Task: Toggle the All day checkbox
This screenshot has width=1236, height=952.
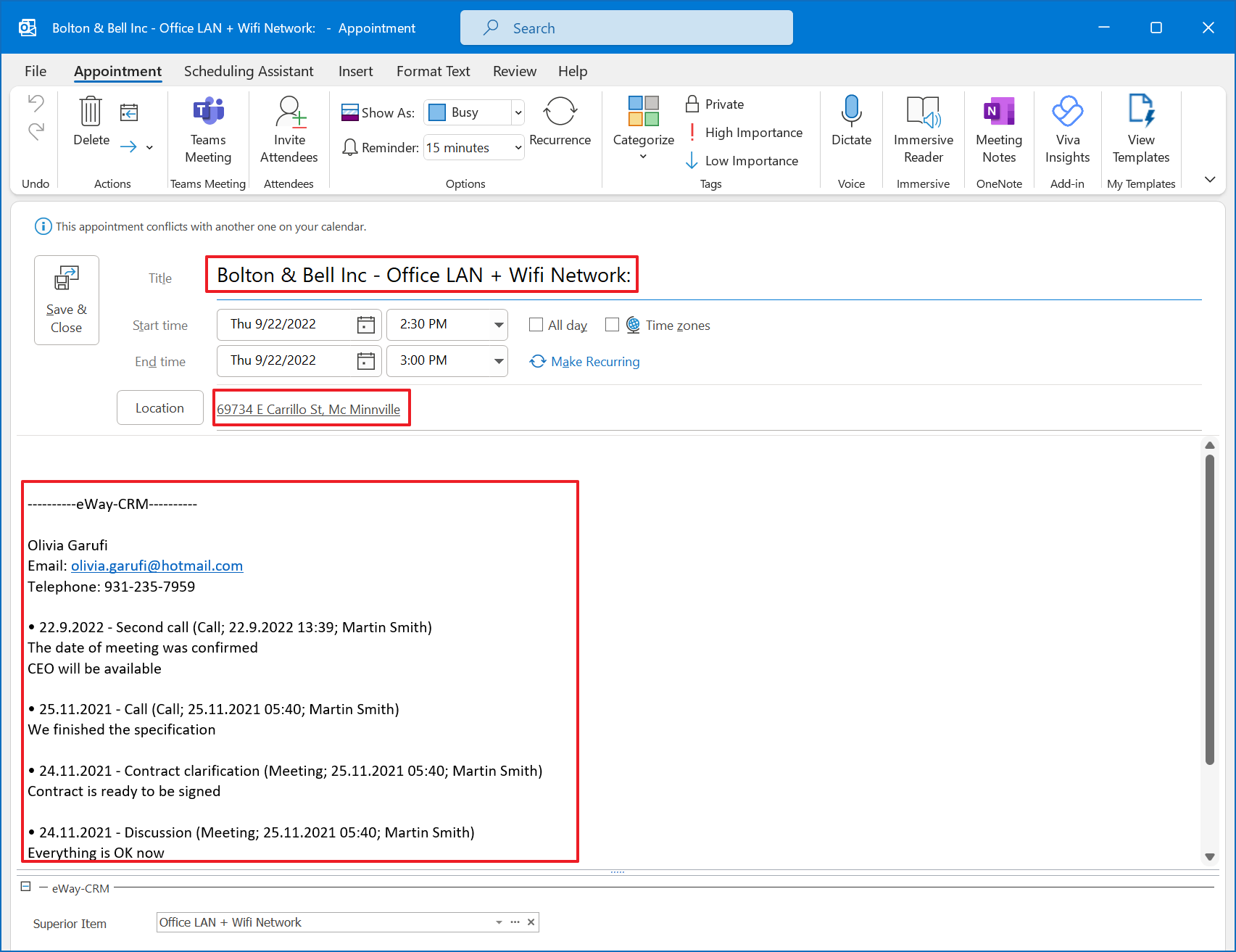Action: click(536, 325)
